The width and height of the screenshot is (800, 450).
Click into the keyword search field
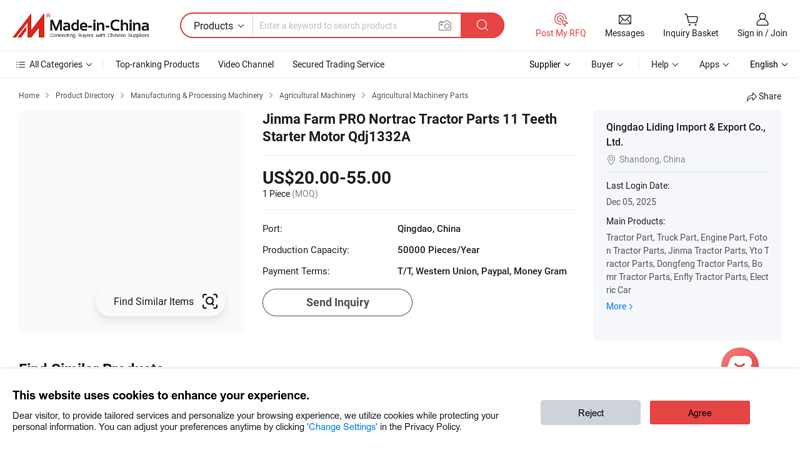pyautogui.click(x=345, y=26)
